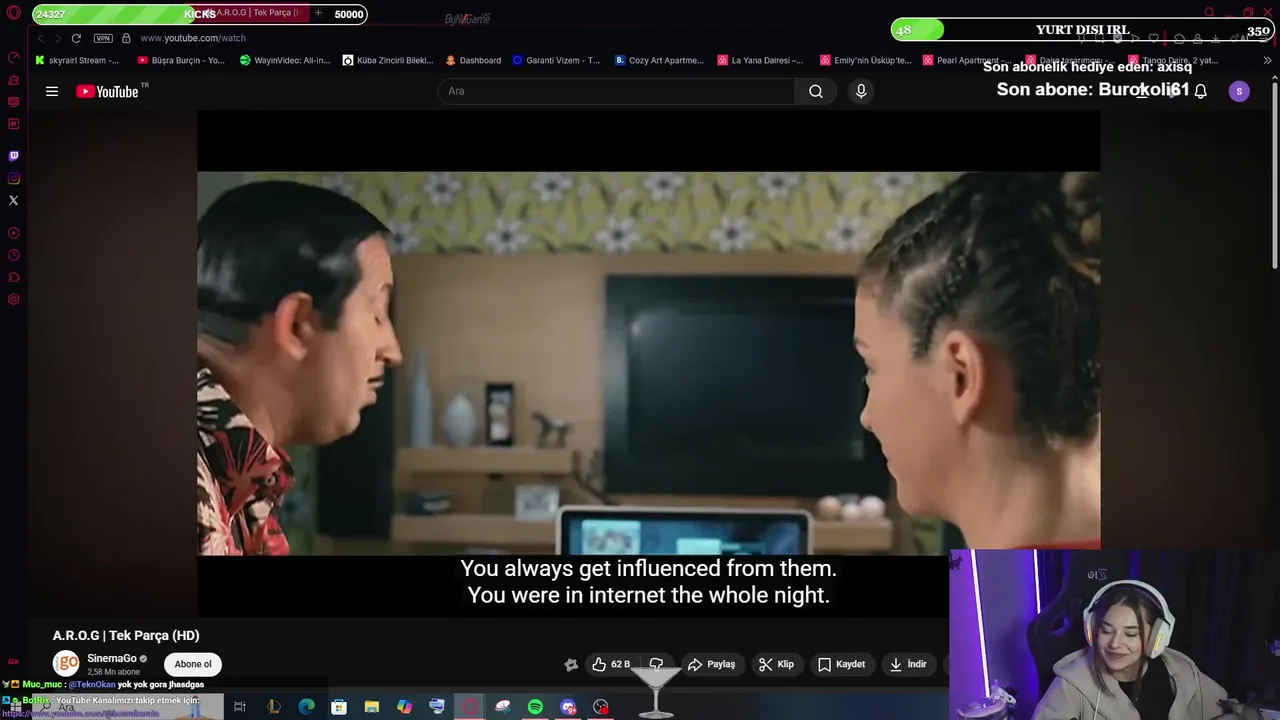Screen dimensions: 1280x720
Task: View site info via the padlock icon
Action: pyautogui.click(x=126, y=38)
